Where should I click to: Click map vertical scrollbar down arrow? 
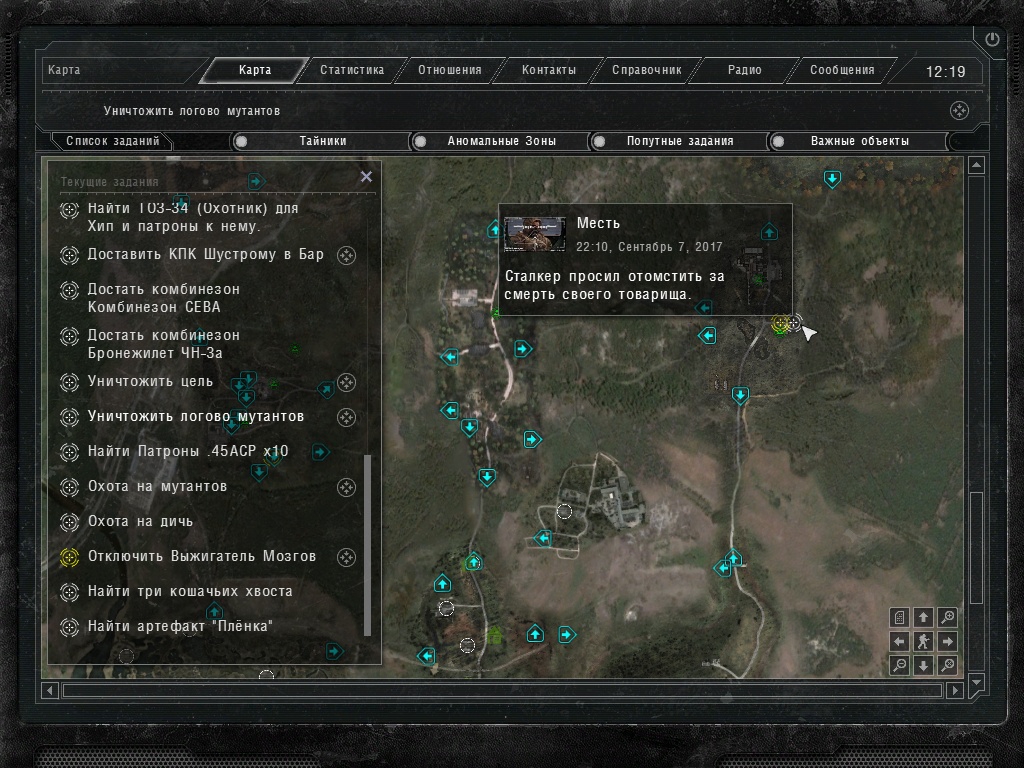tap(976, 682)
